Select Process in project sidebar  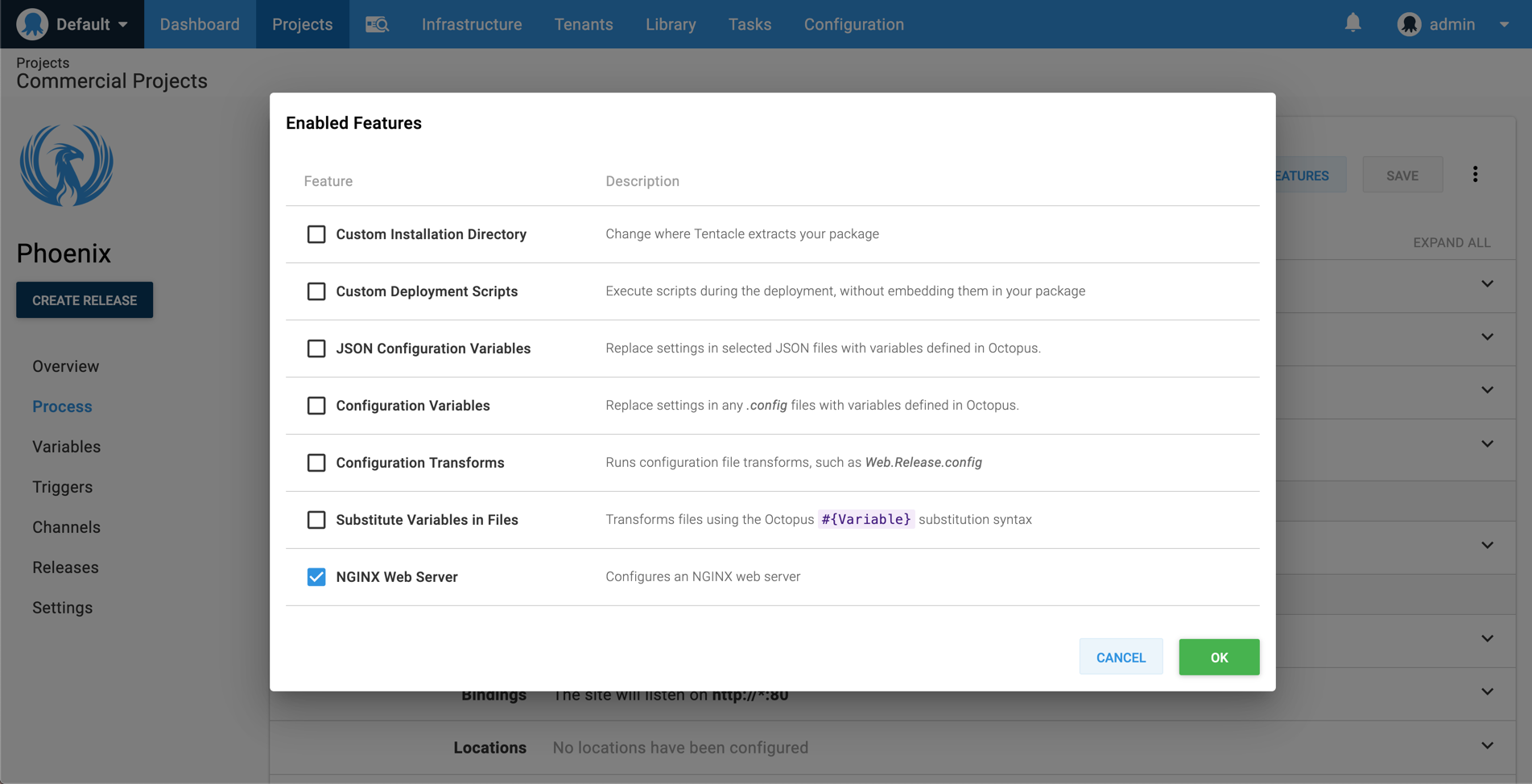[x=62, y=406]
